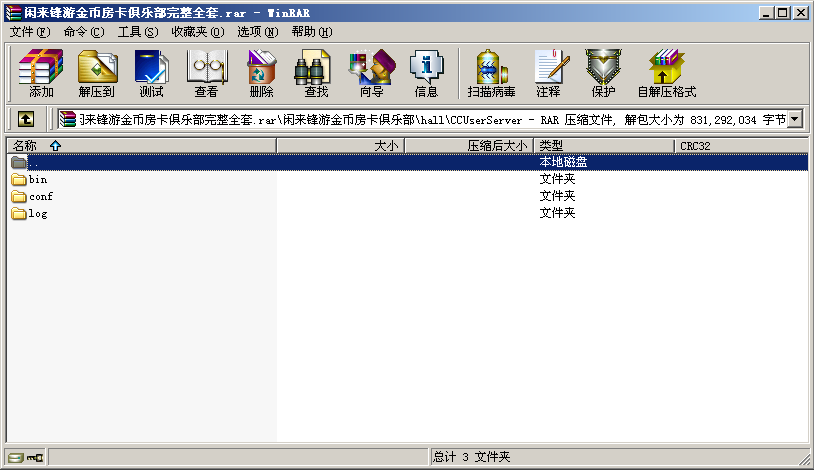Open the Favorites (收藏夹) menu
Screen dimensions: 814x470
coord(194,32)
